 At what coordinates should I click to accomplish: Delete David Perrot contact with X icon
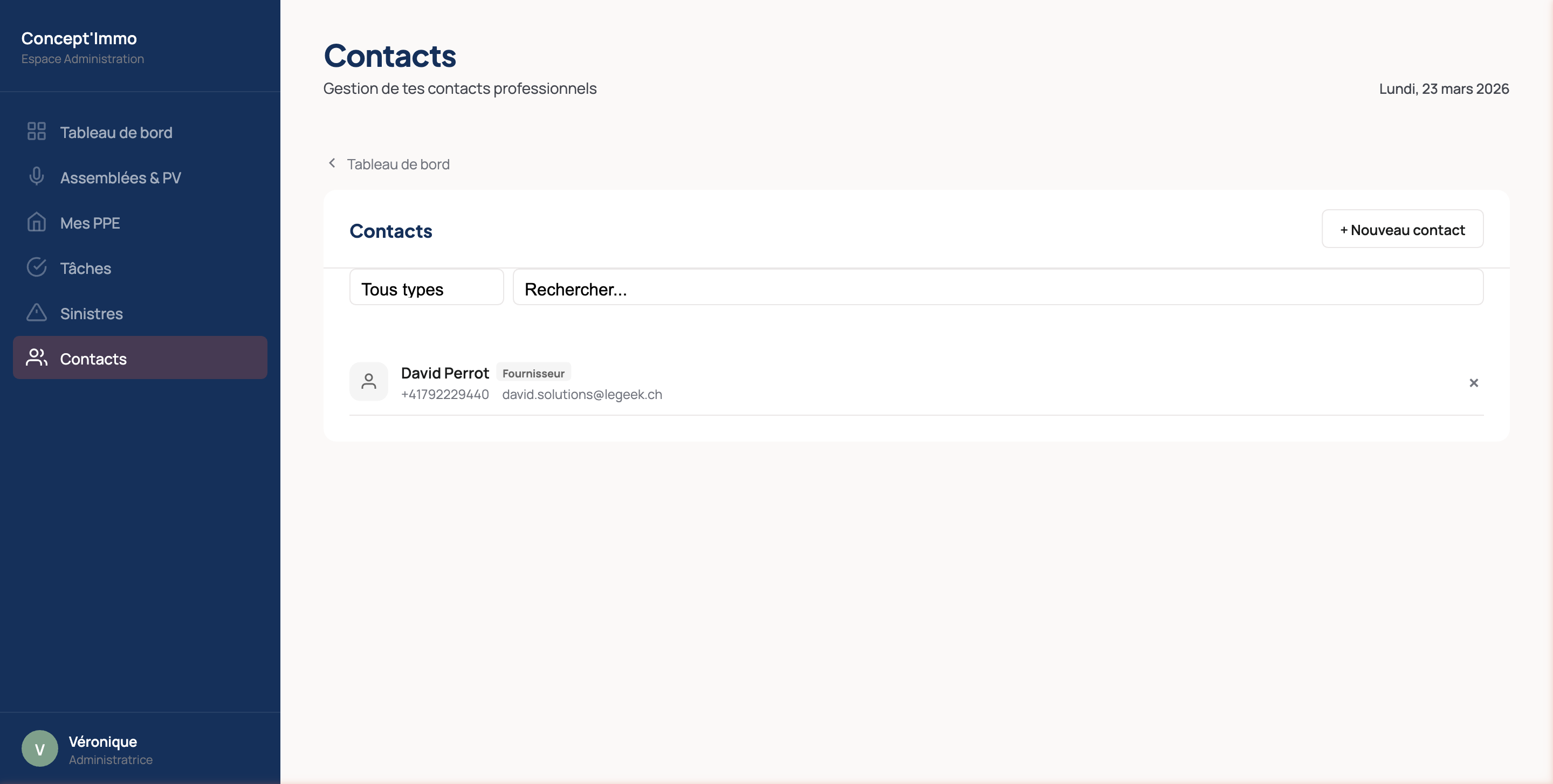click(x=1473, y=383)
